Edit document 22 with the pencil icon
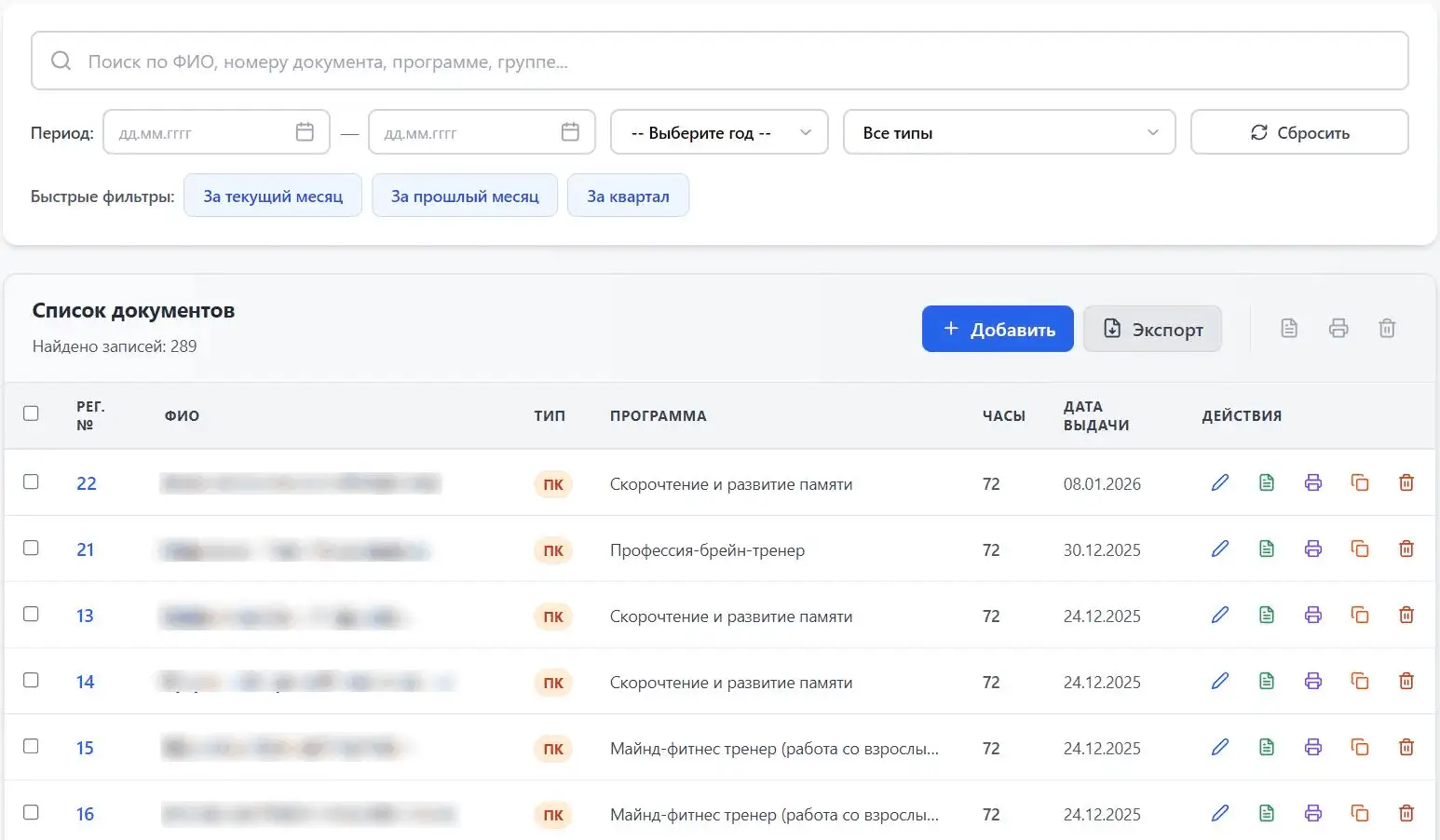Screen dimensions: 1440x840 click(x=1220, y=482)
